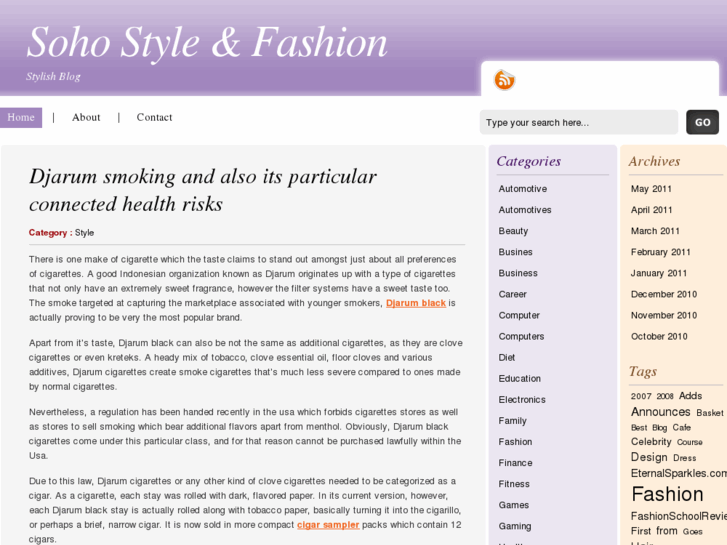Click the Basket tag

pyautogui.click(x=710, y=413)
